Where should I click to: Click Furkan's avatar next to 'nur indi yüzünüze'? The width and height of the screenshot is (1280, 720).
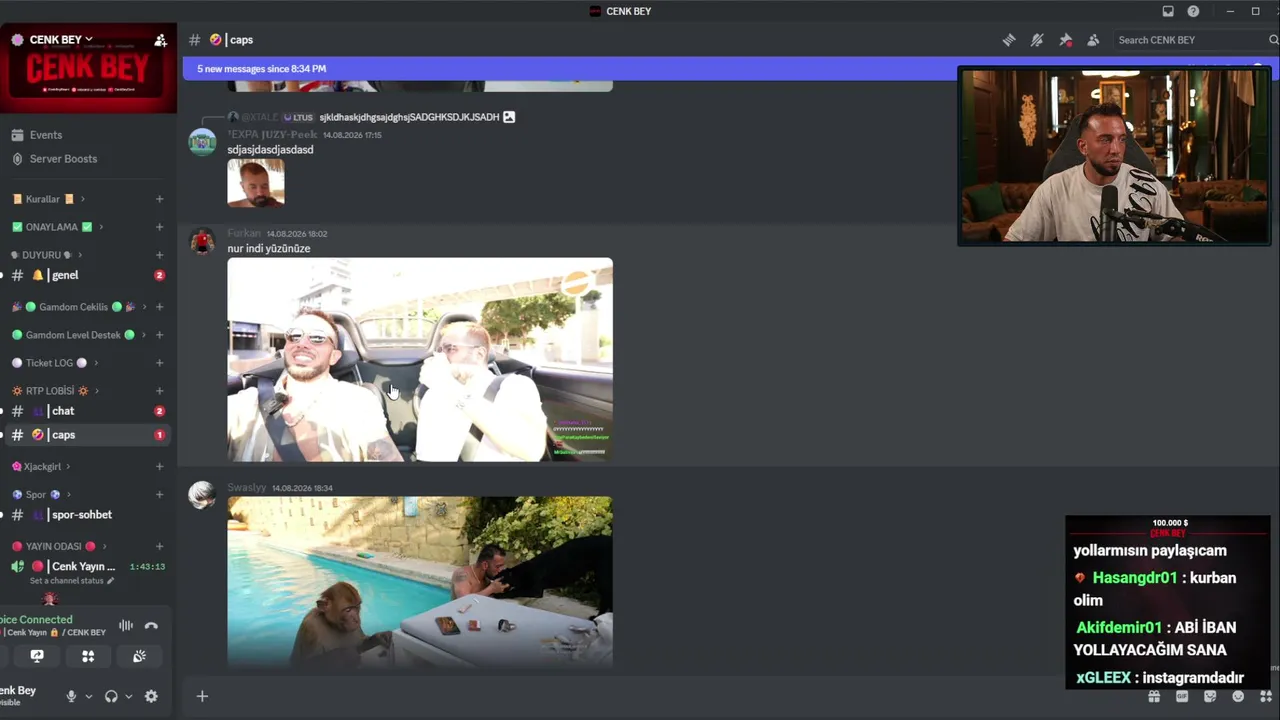(x=202, y=242)
